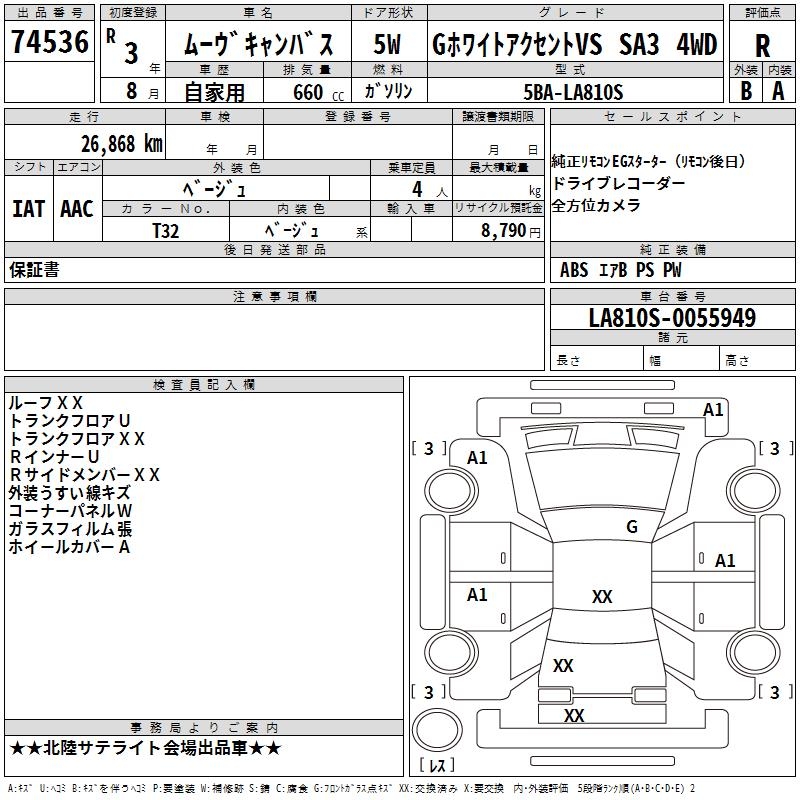Click equipment line ABS エアB PS PW

pyautogui.click(x=620, y=269)
